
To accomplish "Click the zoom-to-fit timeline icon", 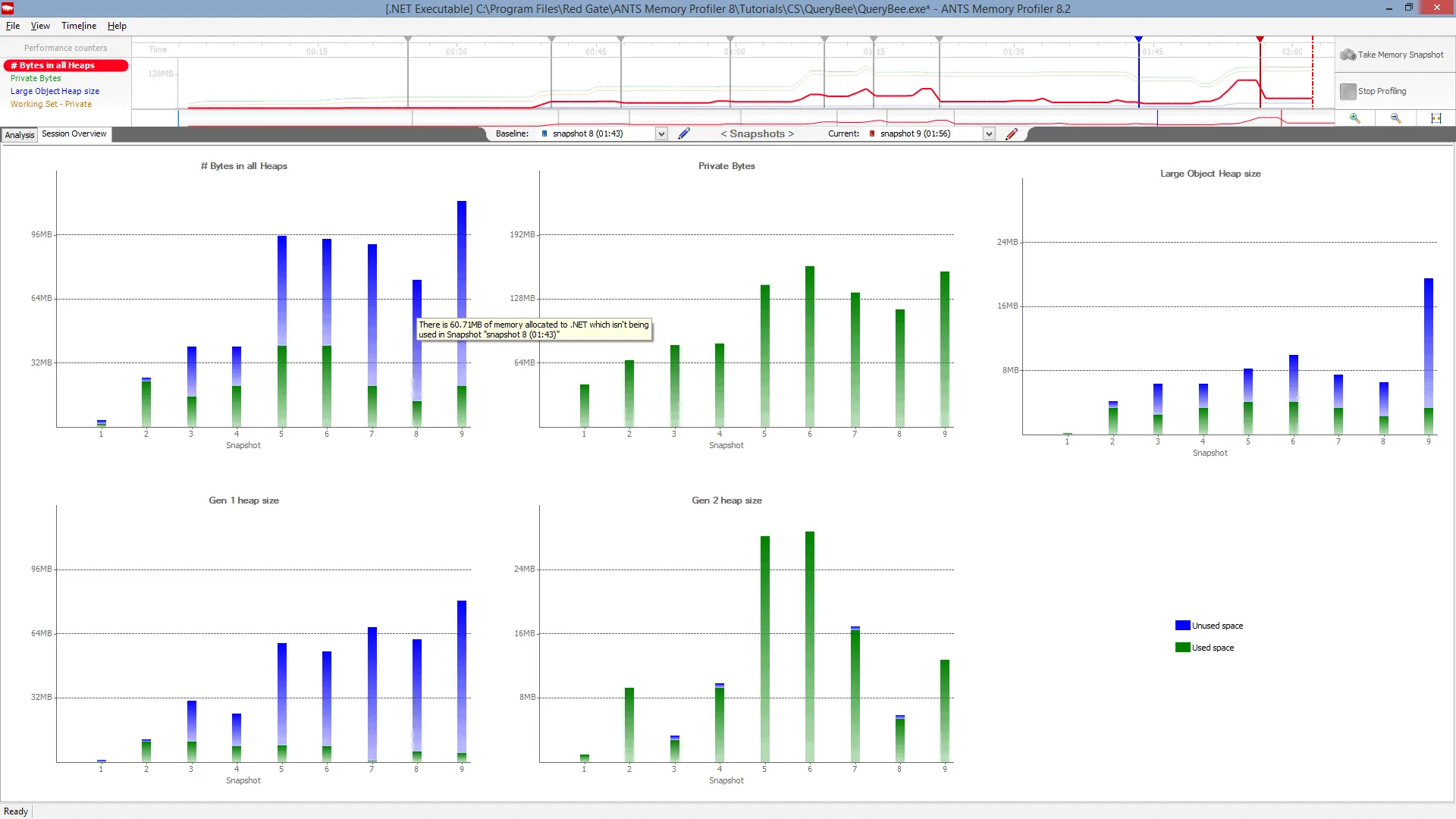I will point(1437,118).
